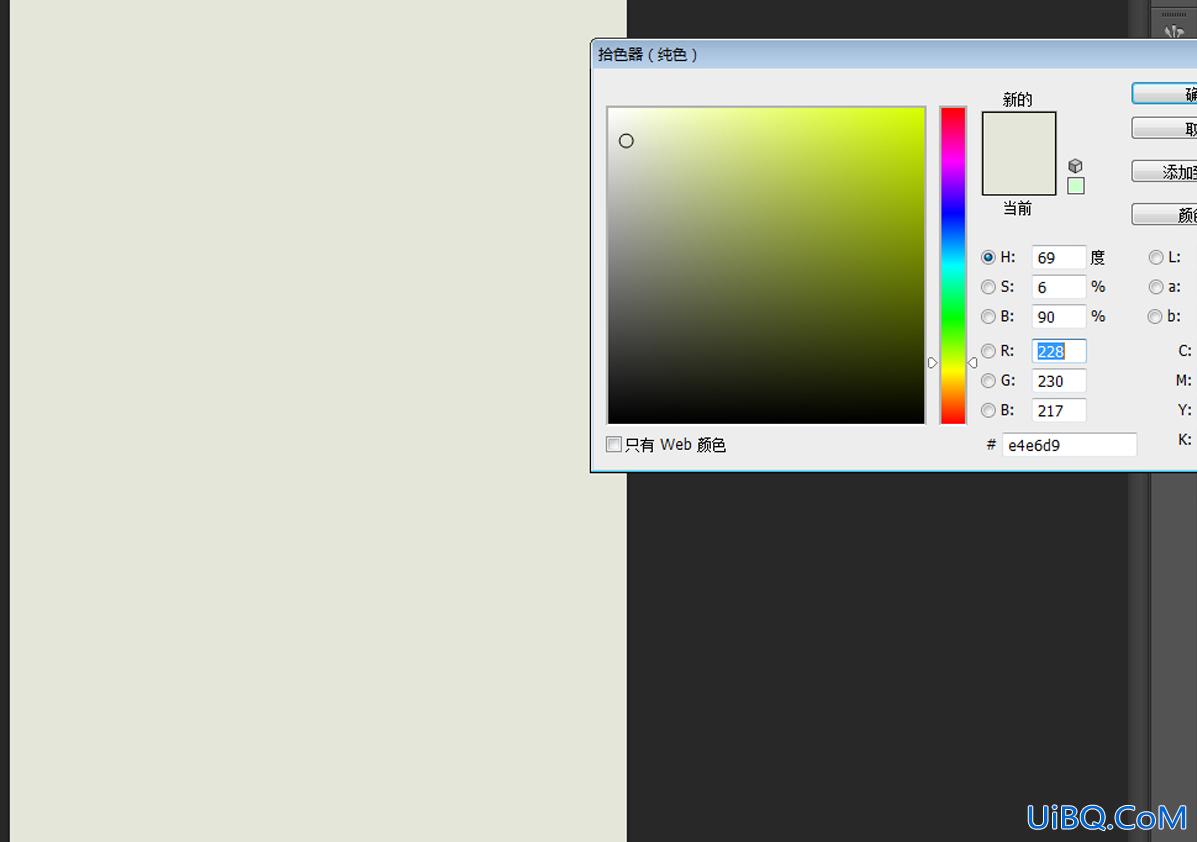Viewport: 1197px width, 842px height.
Task: Select the S saturation radio button
Action: 988,287
